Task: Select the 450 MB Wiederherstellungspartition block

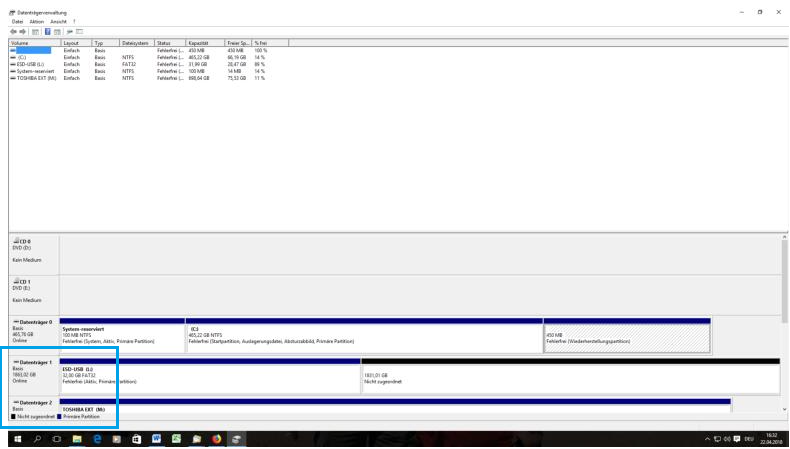Action: click(627, 336)
